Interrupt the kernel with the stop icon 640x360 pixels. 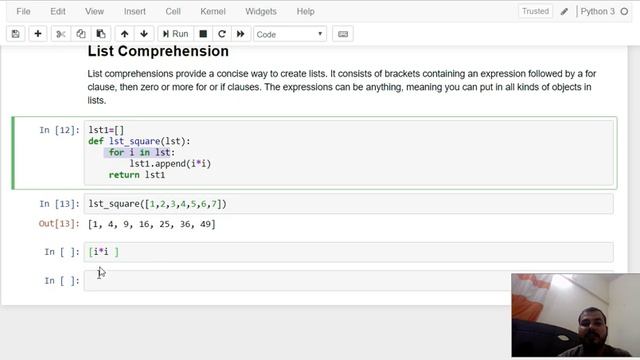(203, 34)
